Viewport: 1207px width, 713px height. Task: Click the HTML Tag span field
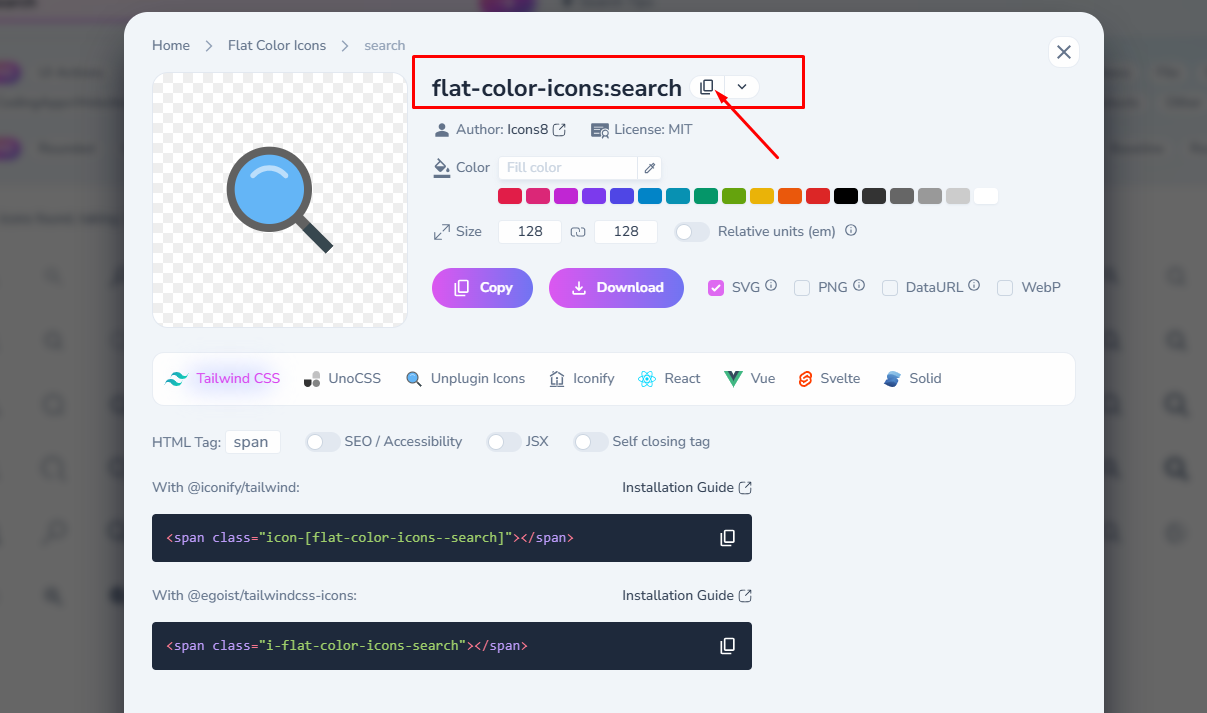point(253,442)
